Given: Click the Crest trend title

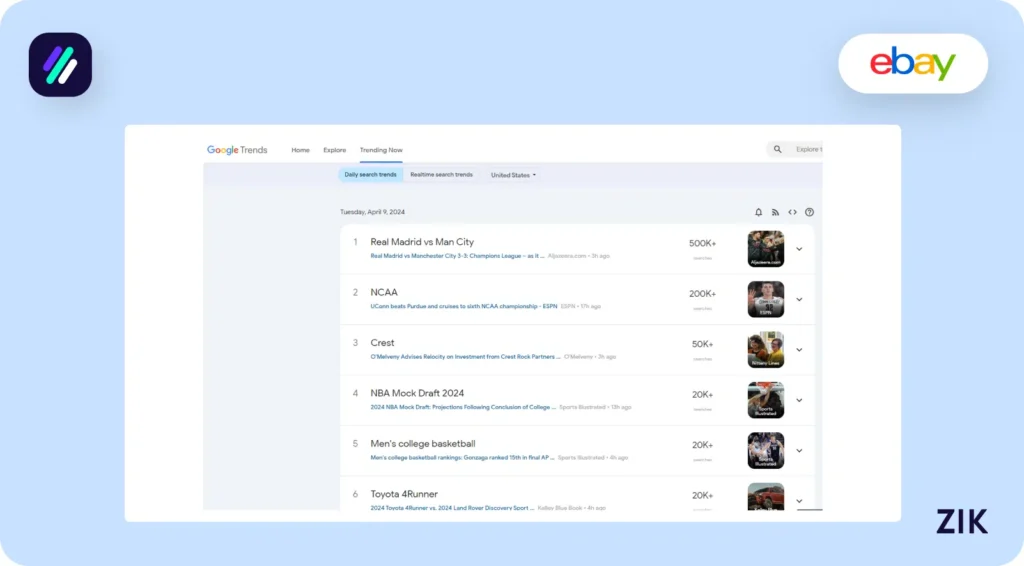Looking at the screenshot, I should pyautogui.click(x=382, y=343).
